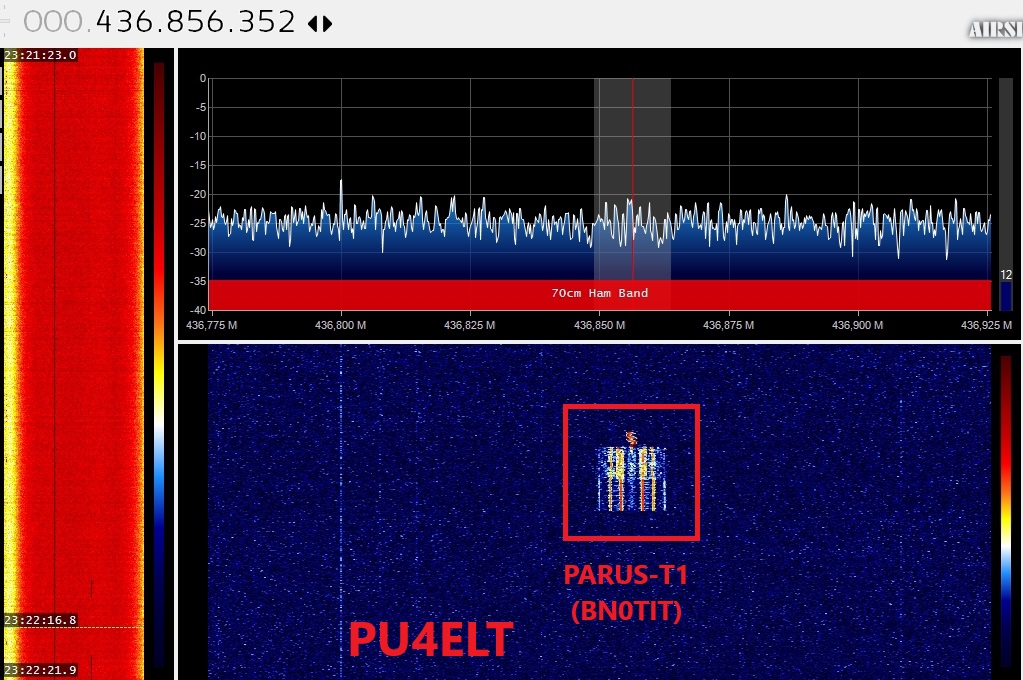Click the "23:22:21.9" timestamp on the left waterfall
This screenshot has width=1023, height=680.
40,670
